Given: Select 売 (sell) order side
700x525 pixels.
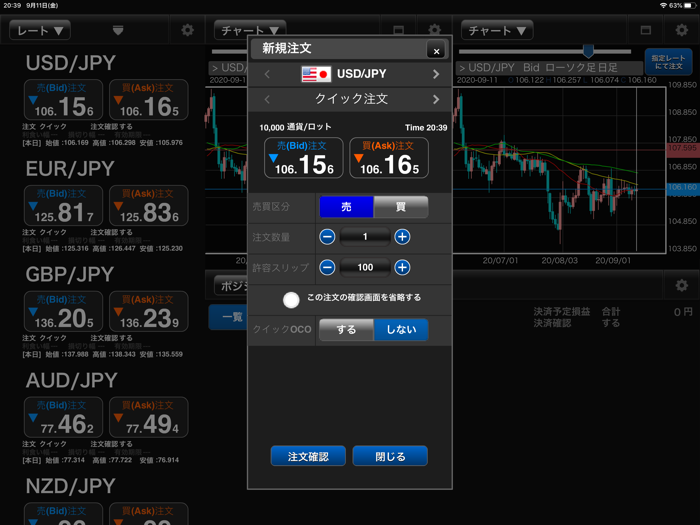Looking at the screenshot, I should [x=346, y=206].
